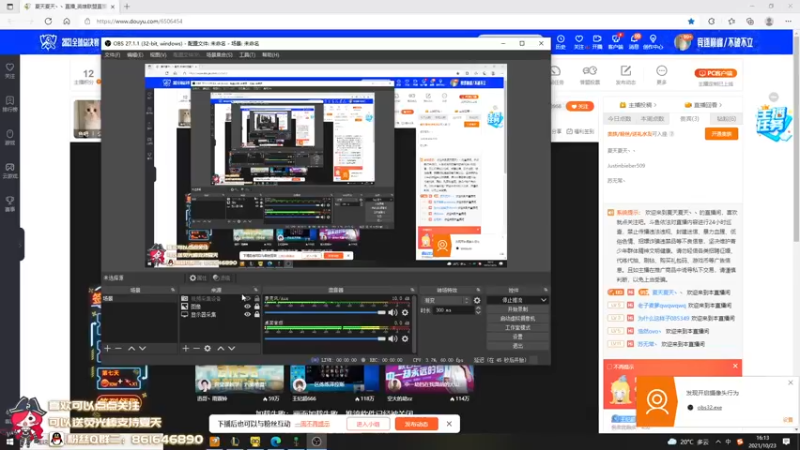This screenshot has height=450, width=800.
Task: Open the scene transition type dropdown
Action: pos(445,301)
